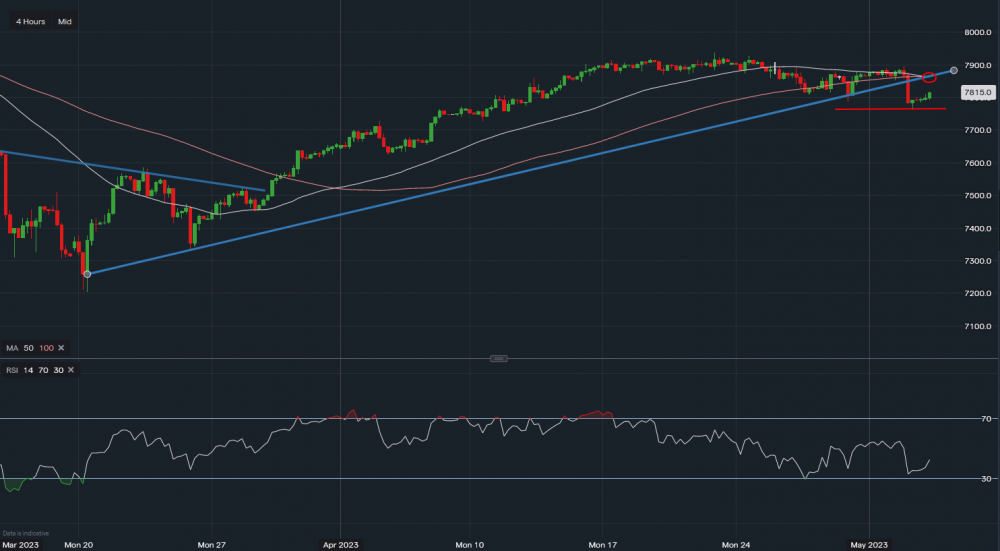The height and width of the screenshot is (551, 1000).
Task: Select the short descending blue trendline
Action: 130,170
